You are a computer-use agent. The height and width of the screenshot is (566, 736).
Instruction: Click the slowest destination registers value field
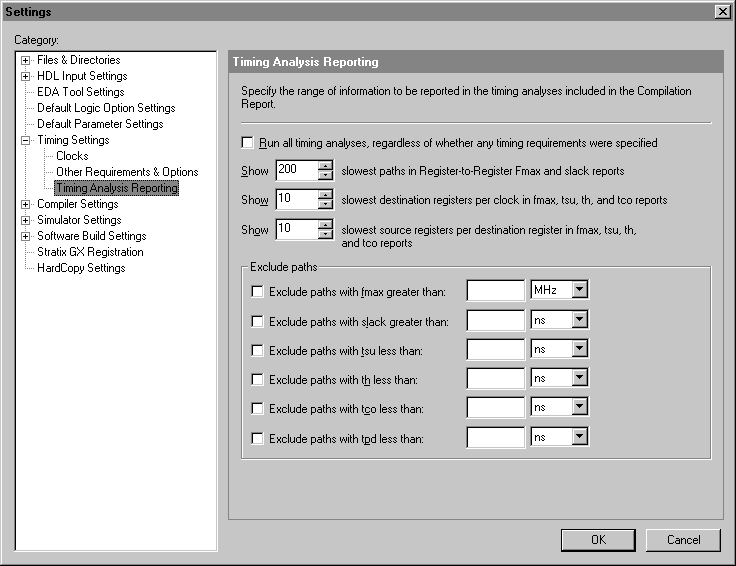[296, 200]
